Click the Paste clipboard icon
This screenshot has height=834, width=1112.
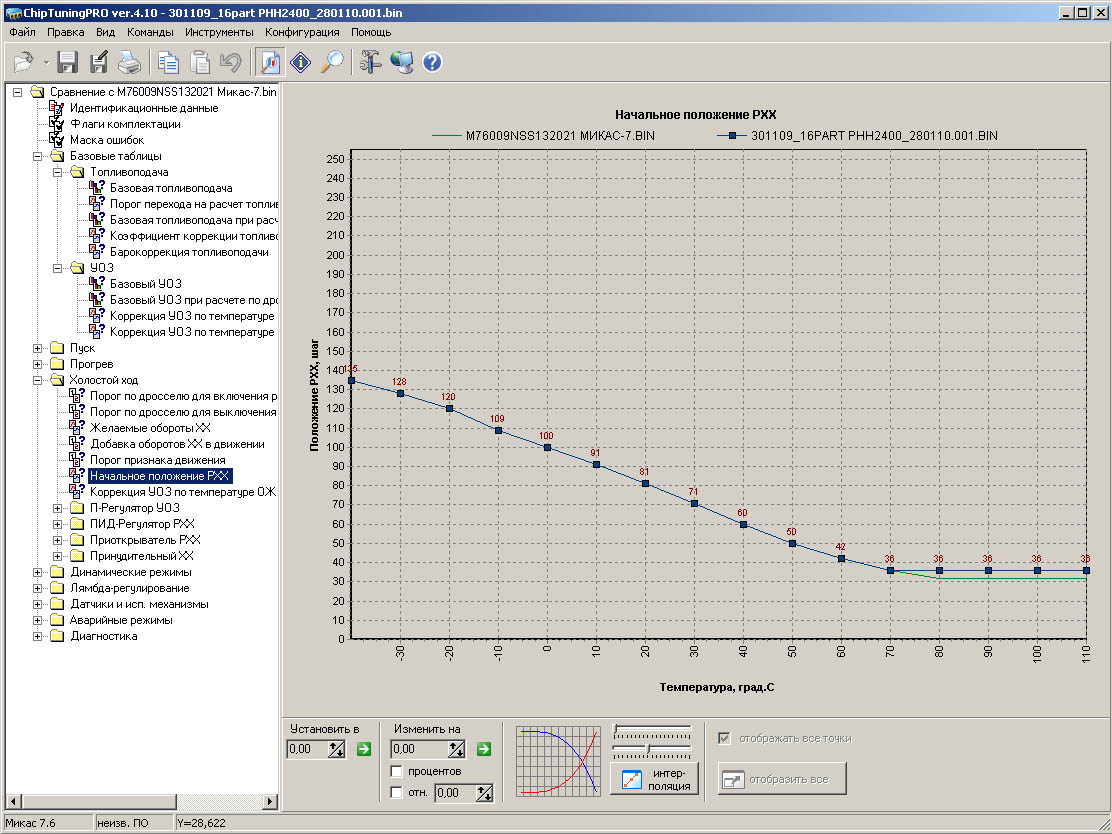tap(200, 62)
